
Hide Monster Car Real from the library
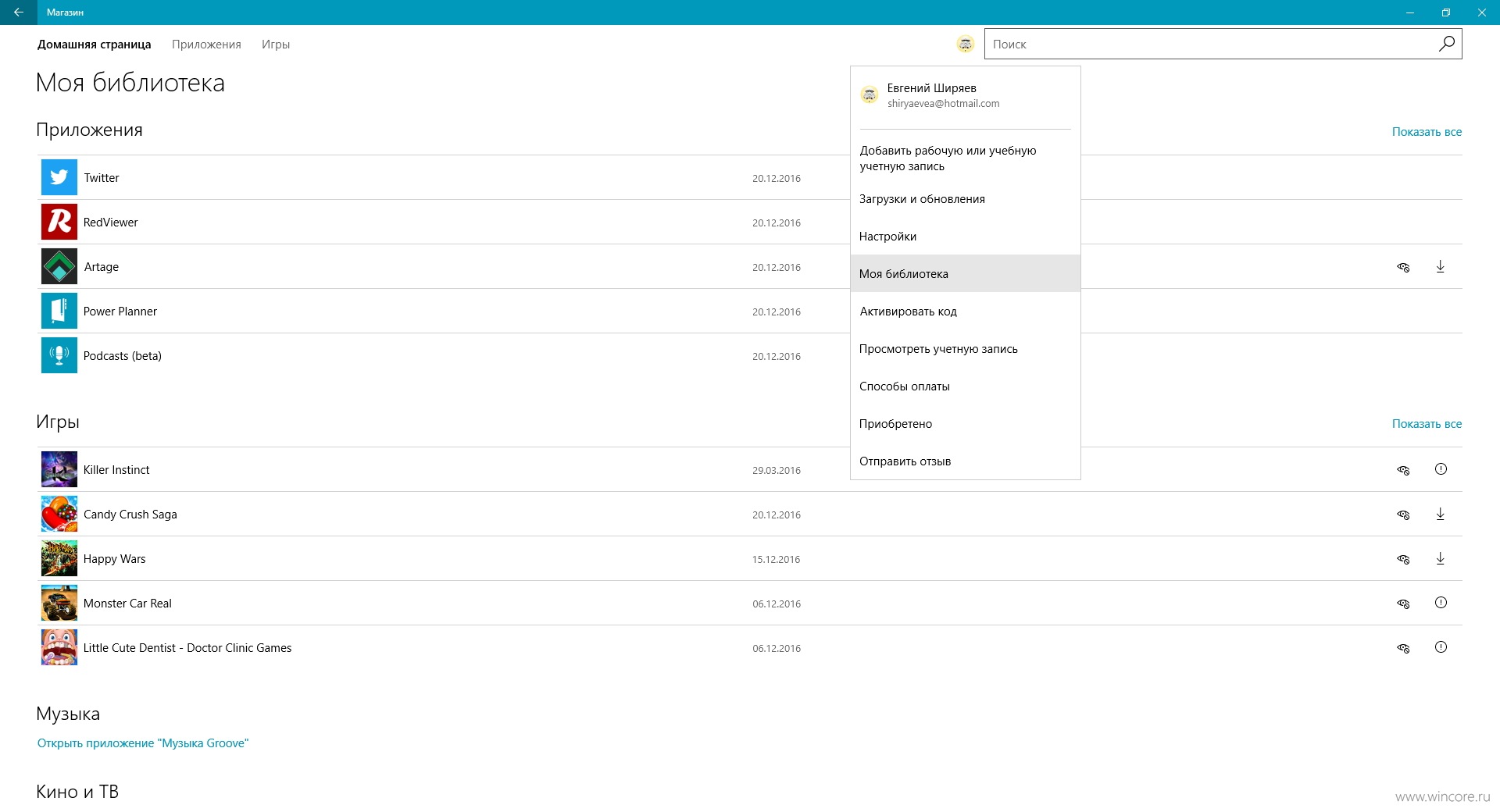(1403, 604)
